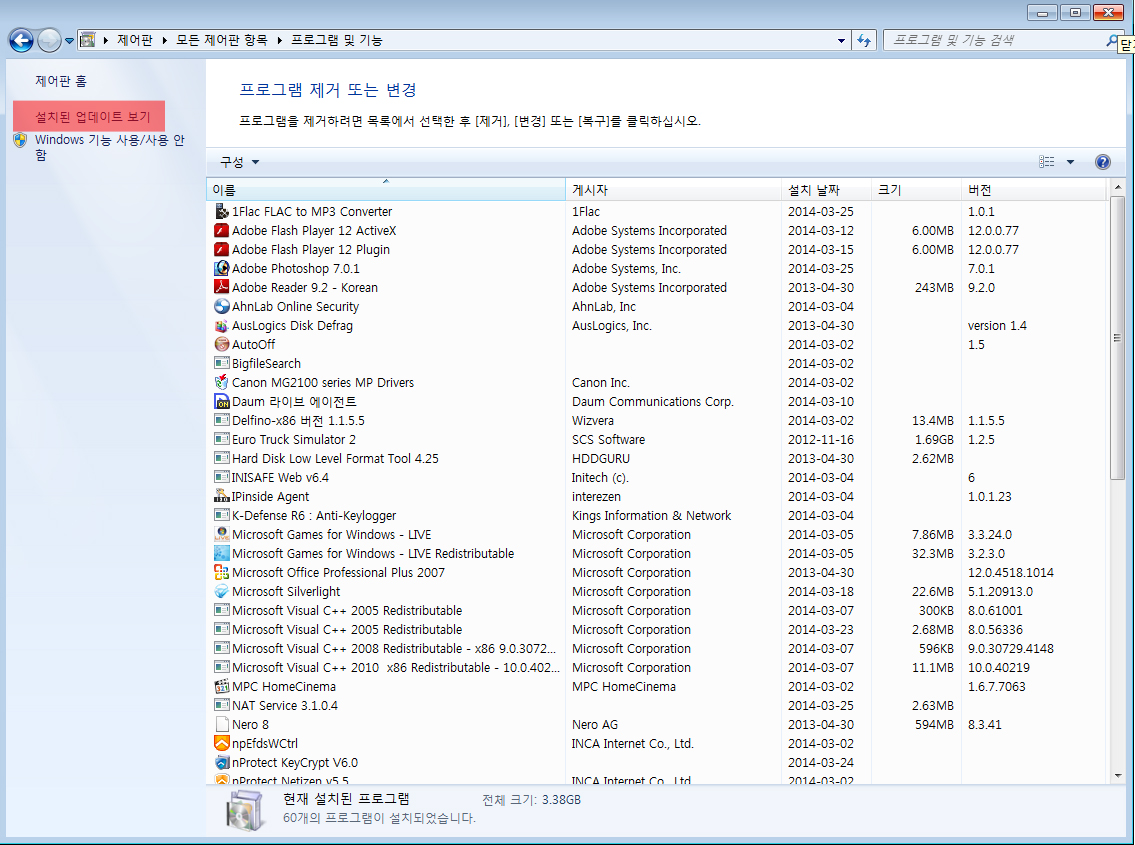Click the forward navigation arrow button
1135x845 pixels.
(49, 41)
